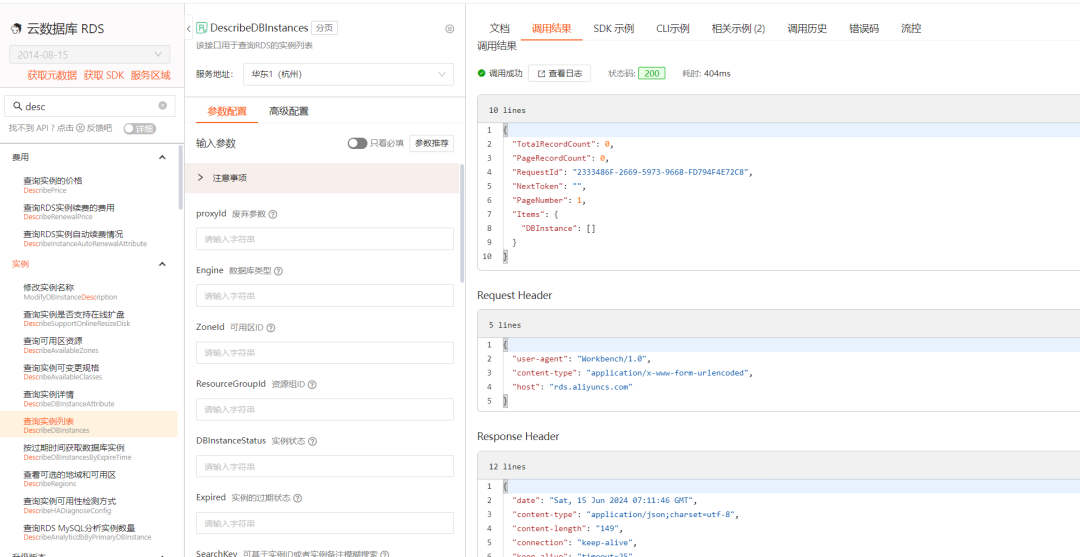Open the 服务地址 华东1（杭州）dropdown

pos(349,74)
